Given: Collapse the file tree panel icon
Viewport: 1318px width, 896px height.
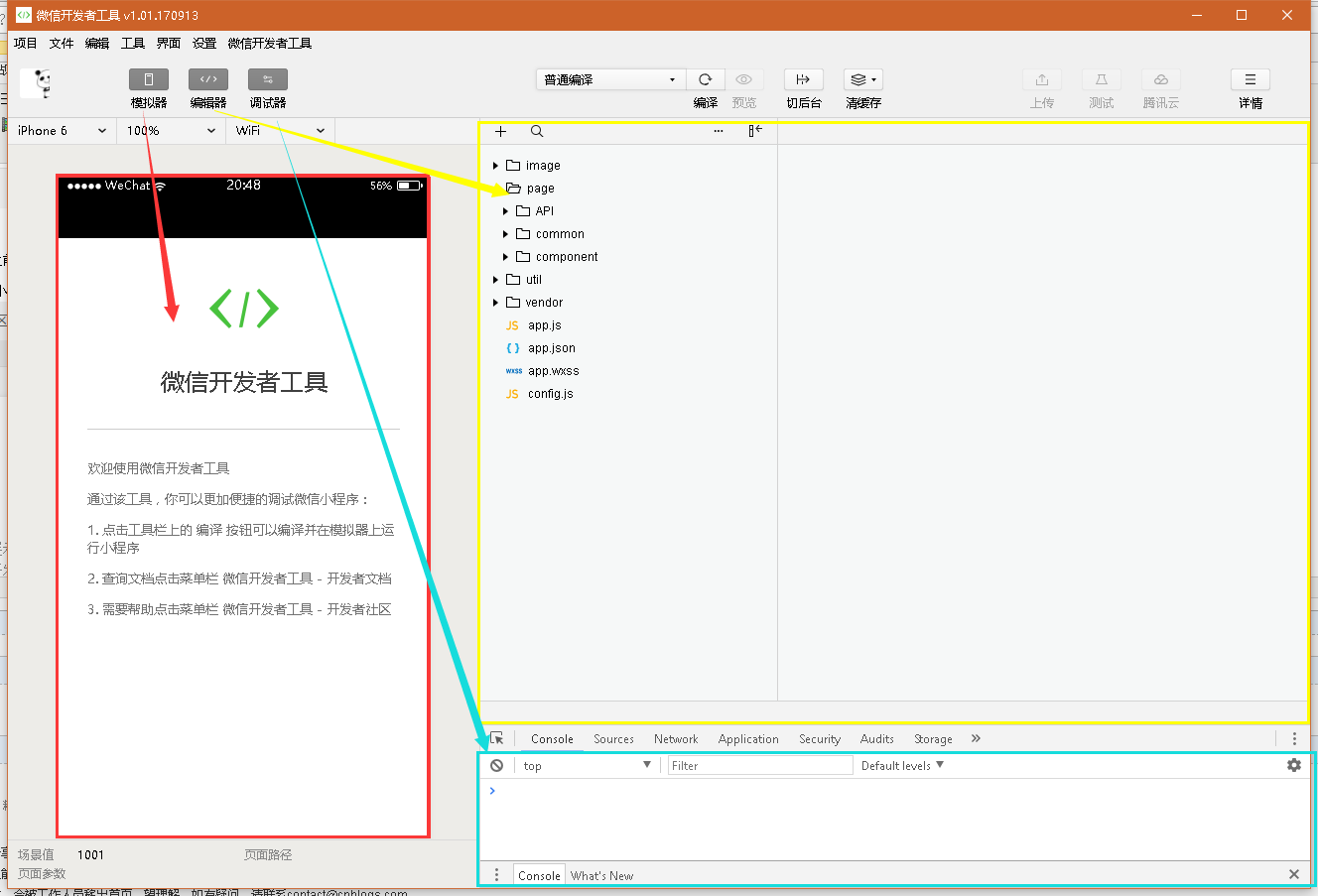Looking at the screenshot, I should [x=755, y=131].
